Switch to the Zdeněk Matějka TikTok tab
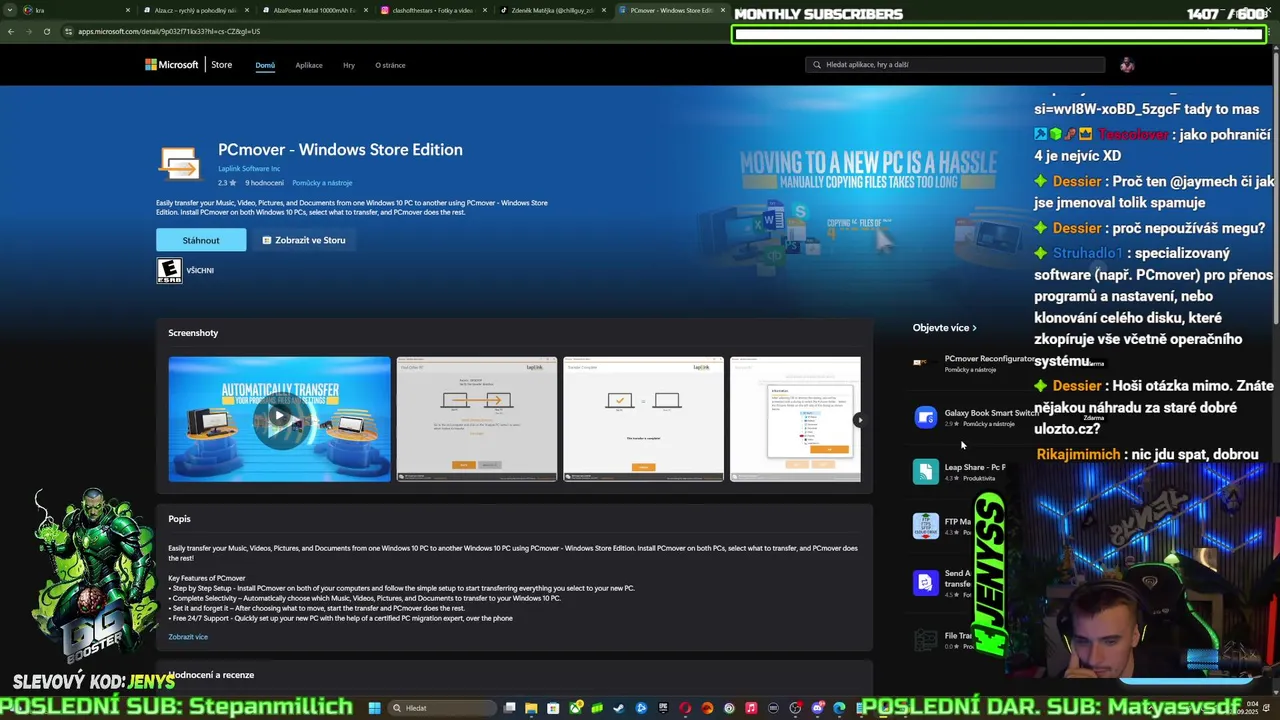Viewport: 1280px width, 720px height. tap(553, 10)
